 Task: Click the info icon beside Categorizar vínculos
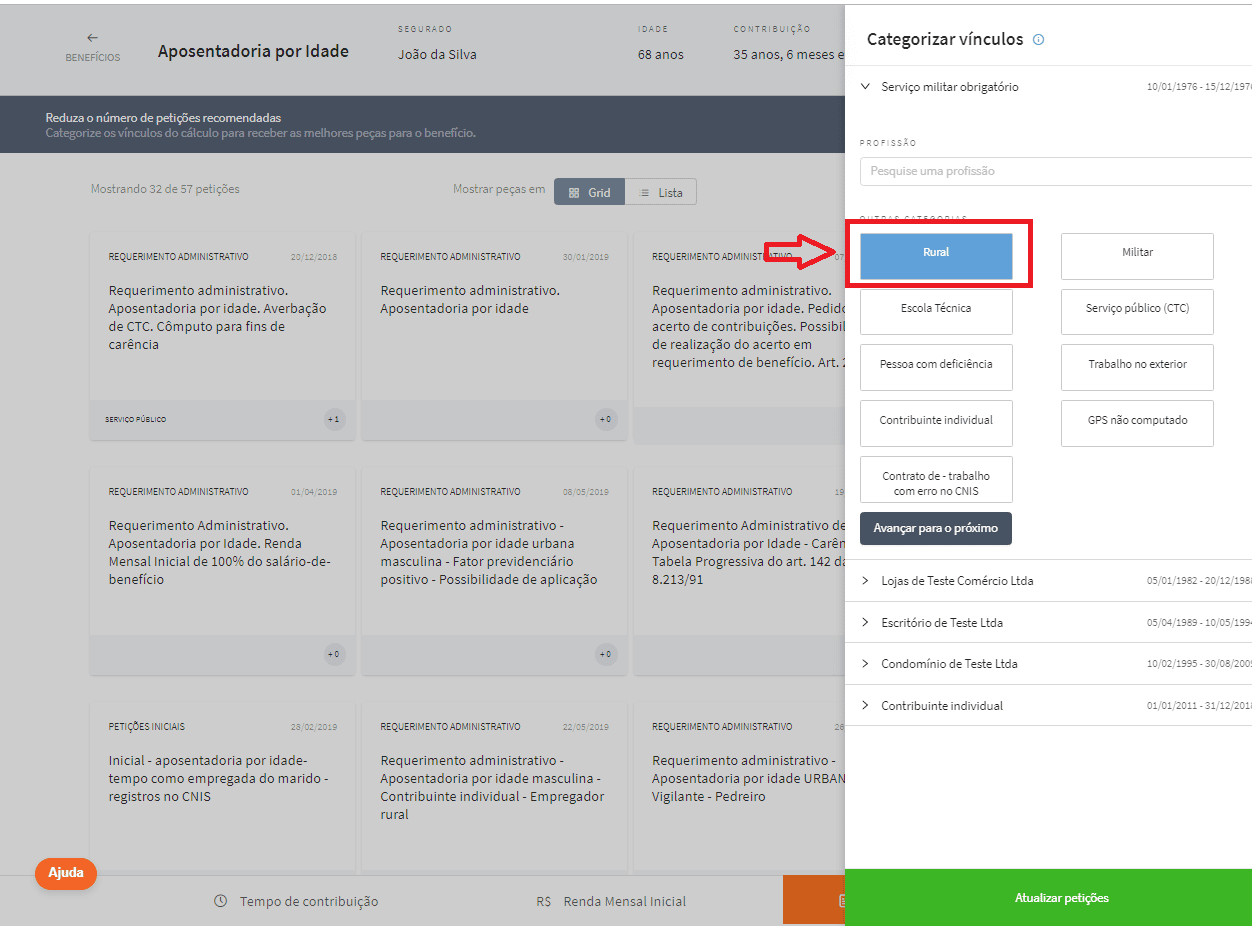pyautogui.click(x=1038, y=40)
